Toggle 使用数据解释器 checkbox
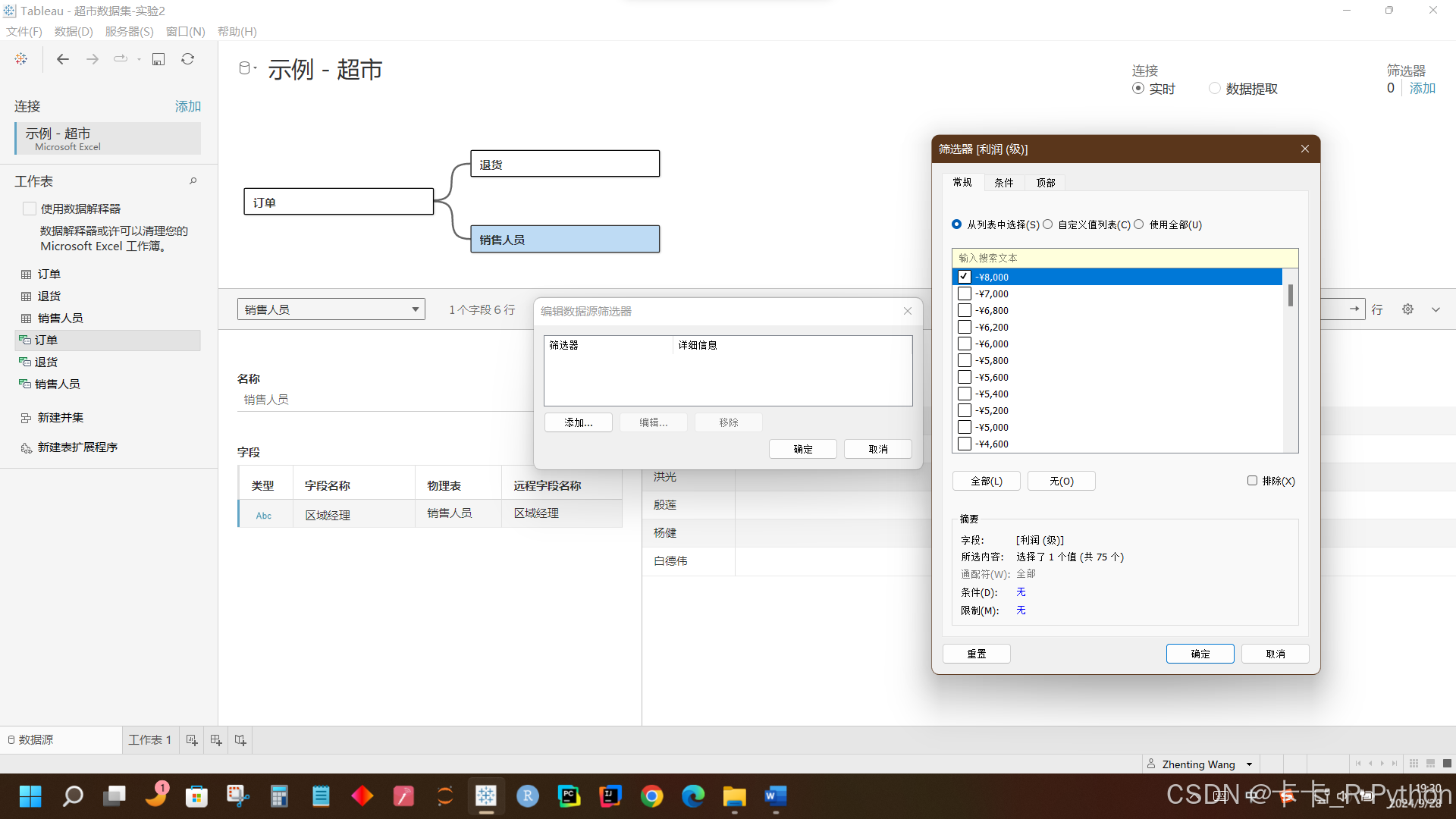 point(30,209)
